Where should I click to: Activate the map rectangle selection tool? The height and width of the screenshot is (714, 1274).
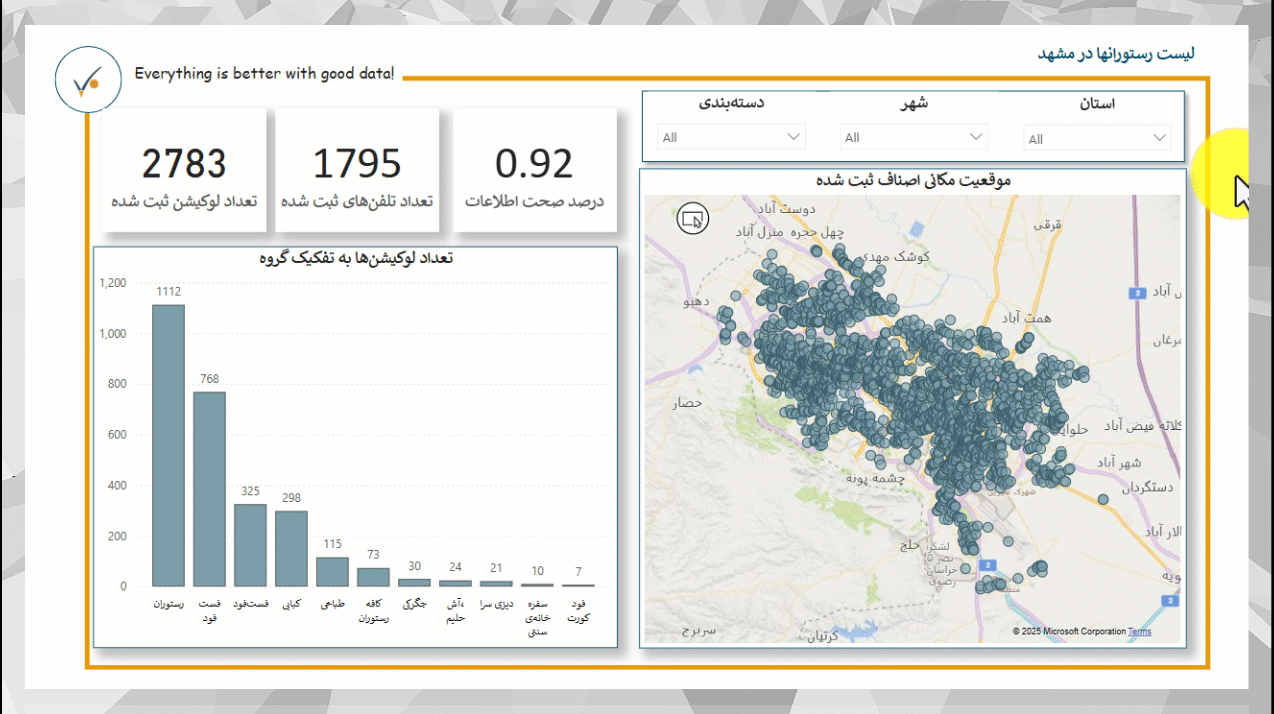pos(692,218)
